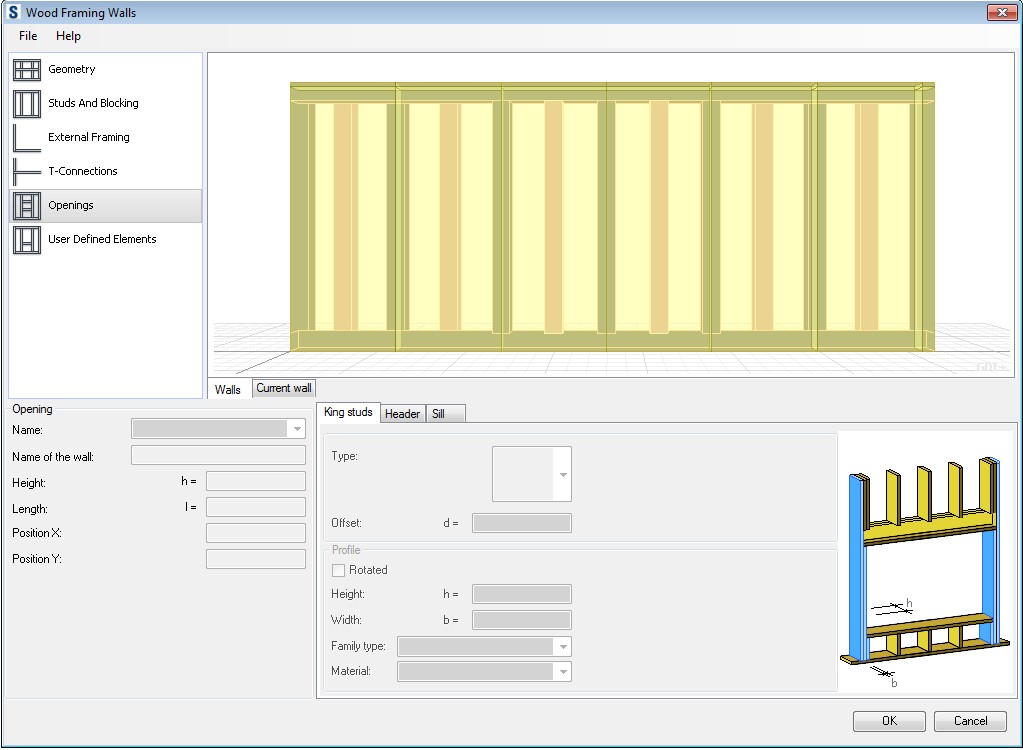
Task: Open the T-Connections settings panel
Action: pos(26,171)
